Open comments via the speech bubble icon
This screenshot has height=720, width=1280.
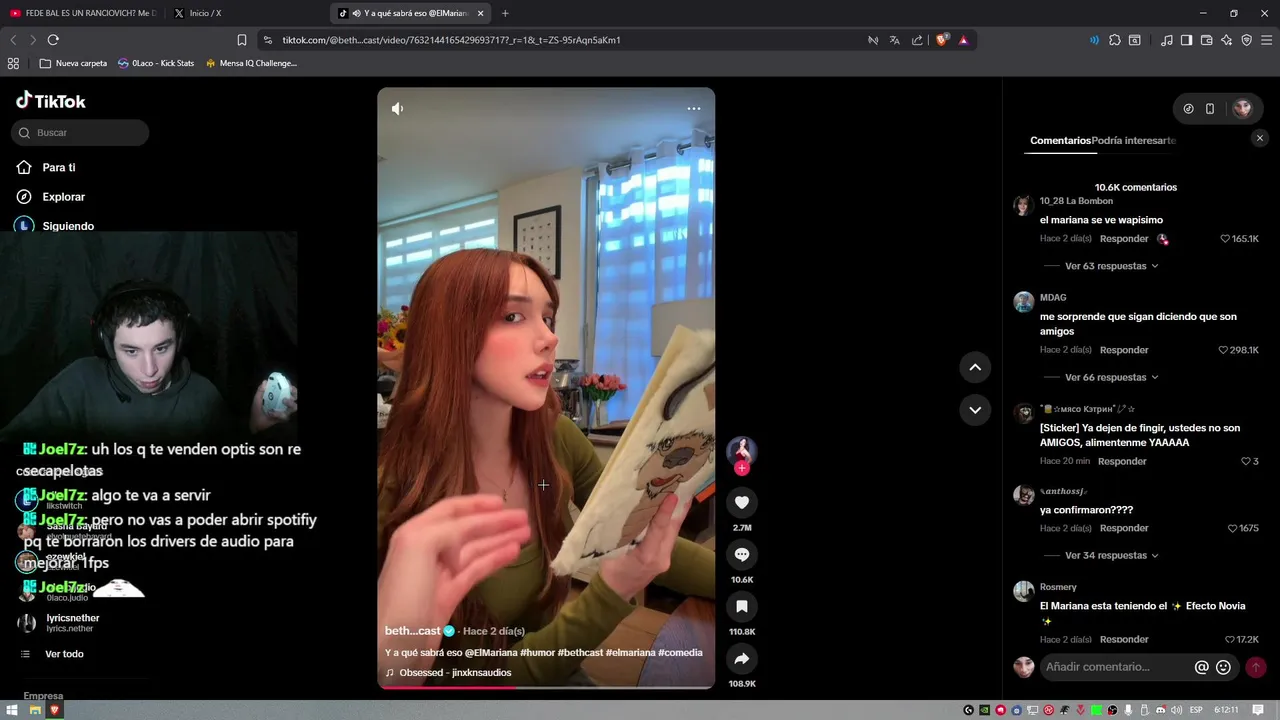tap(741, 554)
